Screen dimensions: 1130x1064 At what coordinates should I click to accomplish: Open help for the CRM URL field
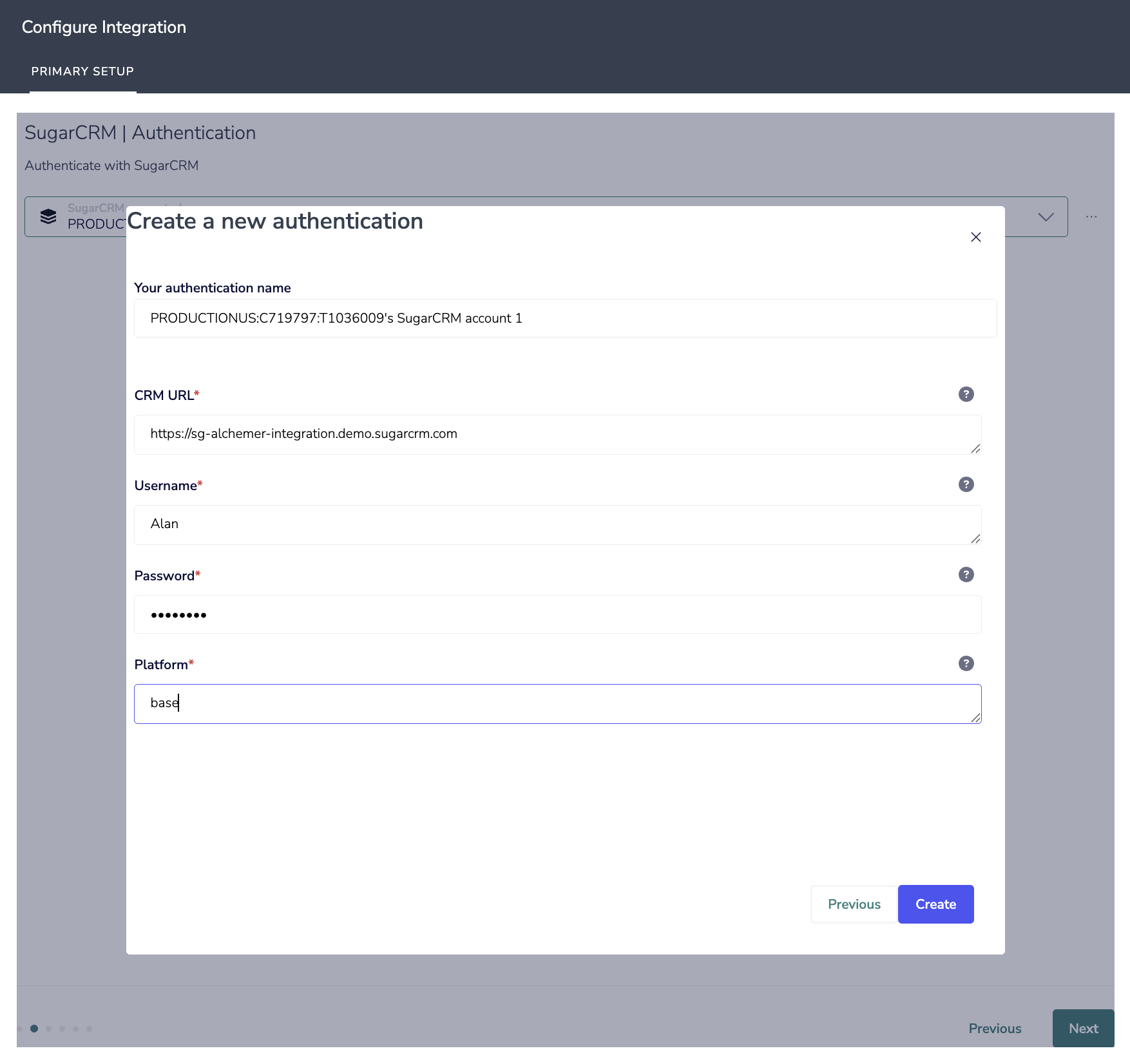tap(966, 394)
